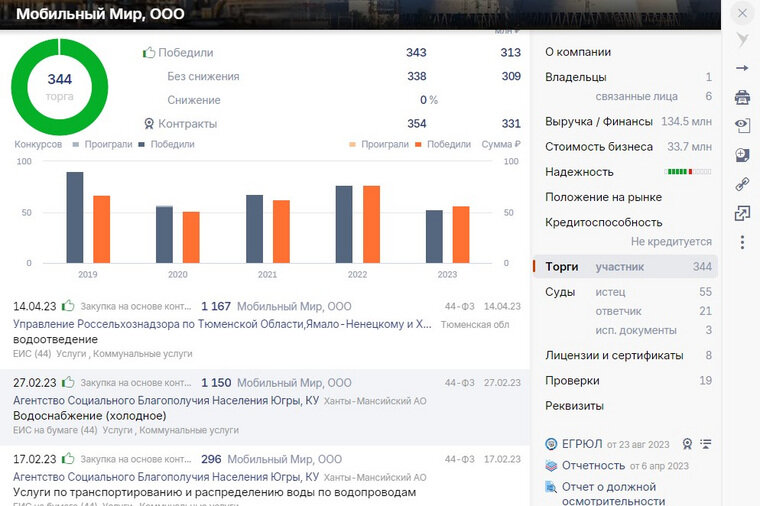
Task: Open ЕГРЮЛ extract from 23 авг 2023
Action: [x=616, y=444]
